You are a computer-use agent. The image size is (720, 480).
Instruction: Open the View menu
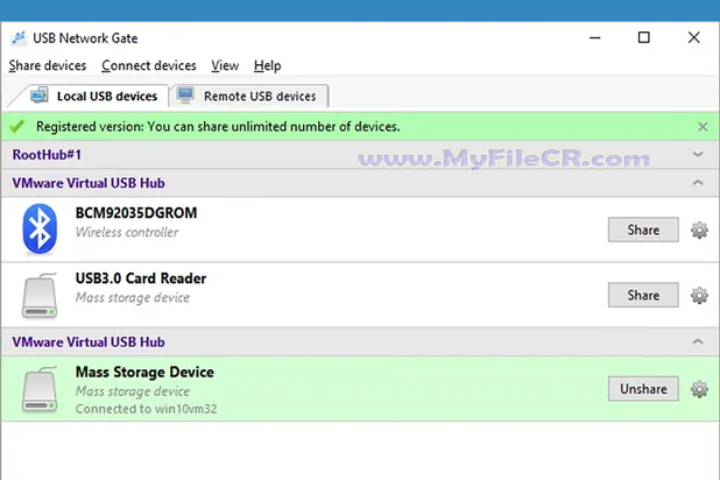pos(225,66)
